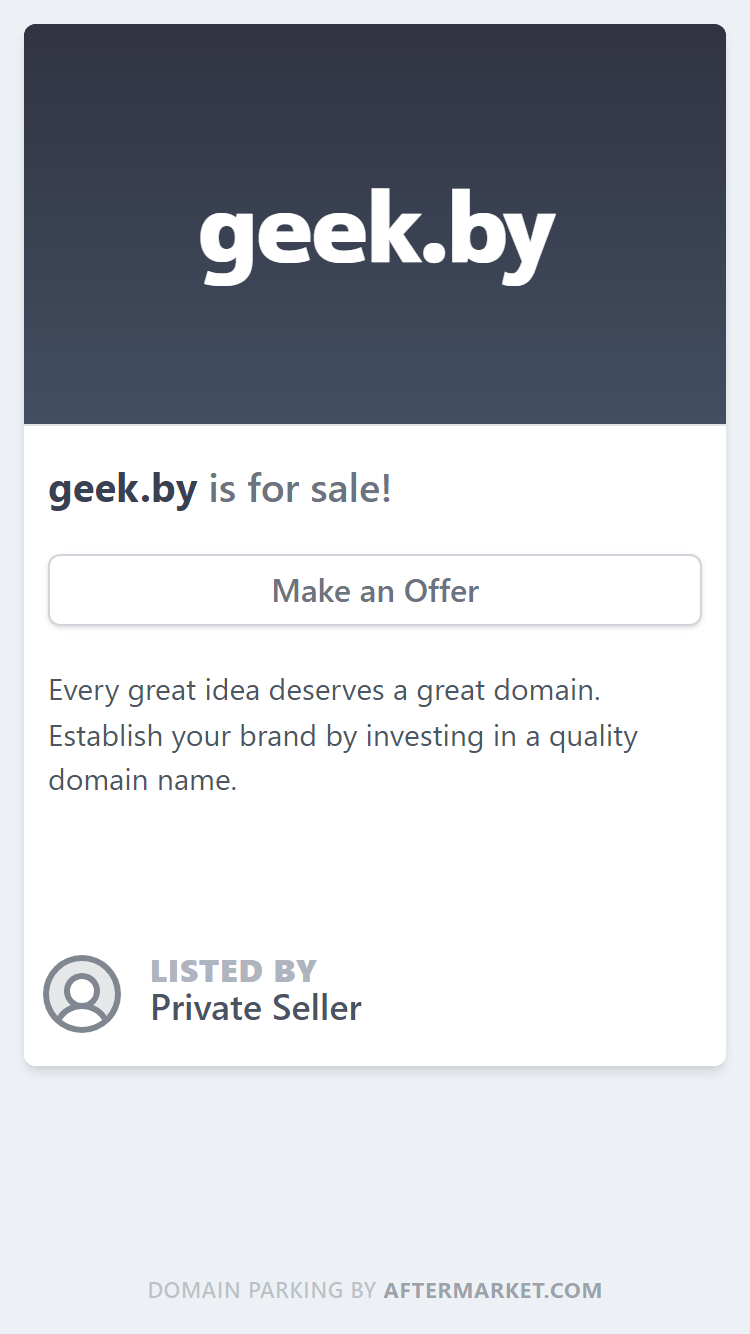Click the Private Seller avatar icon

(82, 994)
